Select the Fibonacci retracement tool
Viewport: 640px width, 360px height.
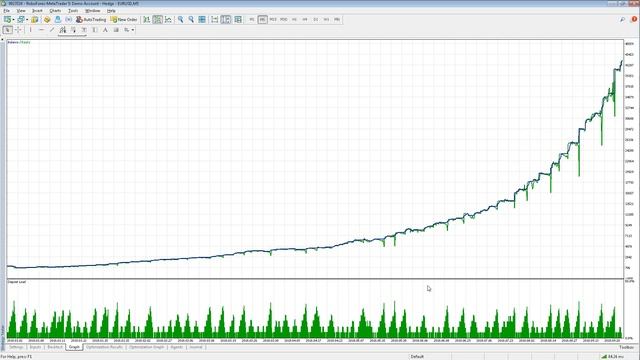pyautogui.click(x=73, y=30)
